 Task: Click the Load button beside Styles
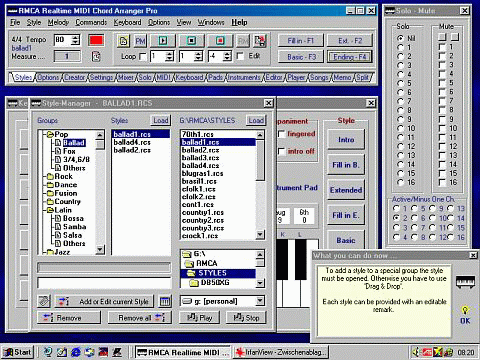click(161, 120)
